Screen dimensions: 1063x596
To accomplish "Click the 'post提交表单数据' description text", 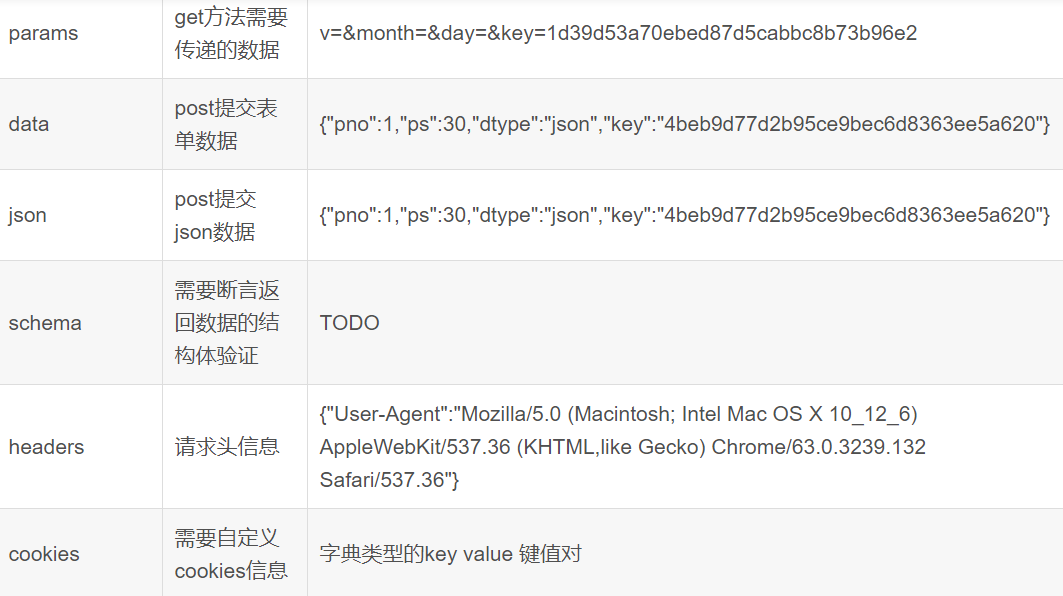I will coord(226,124).
